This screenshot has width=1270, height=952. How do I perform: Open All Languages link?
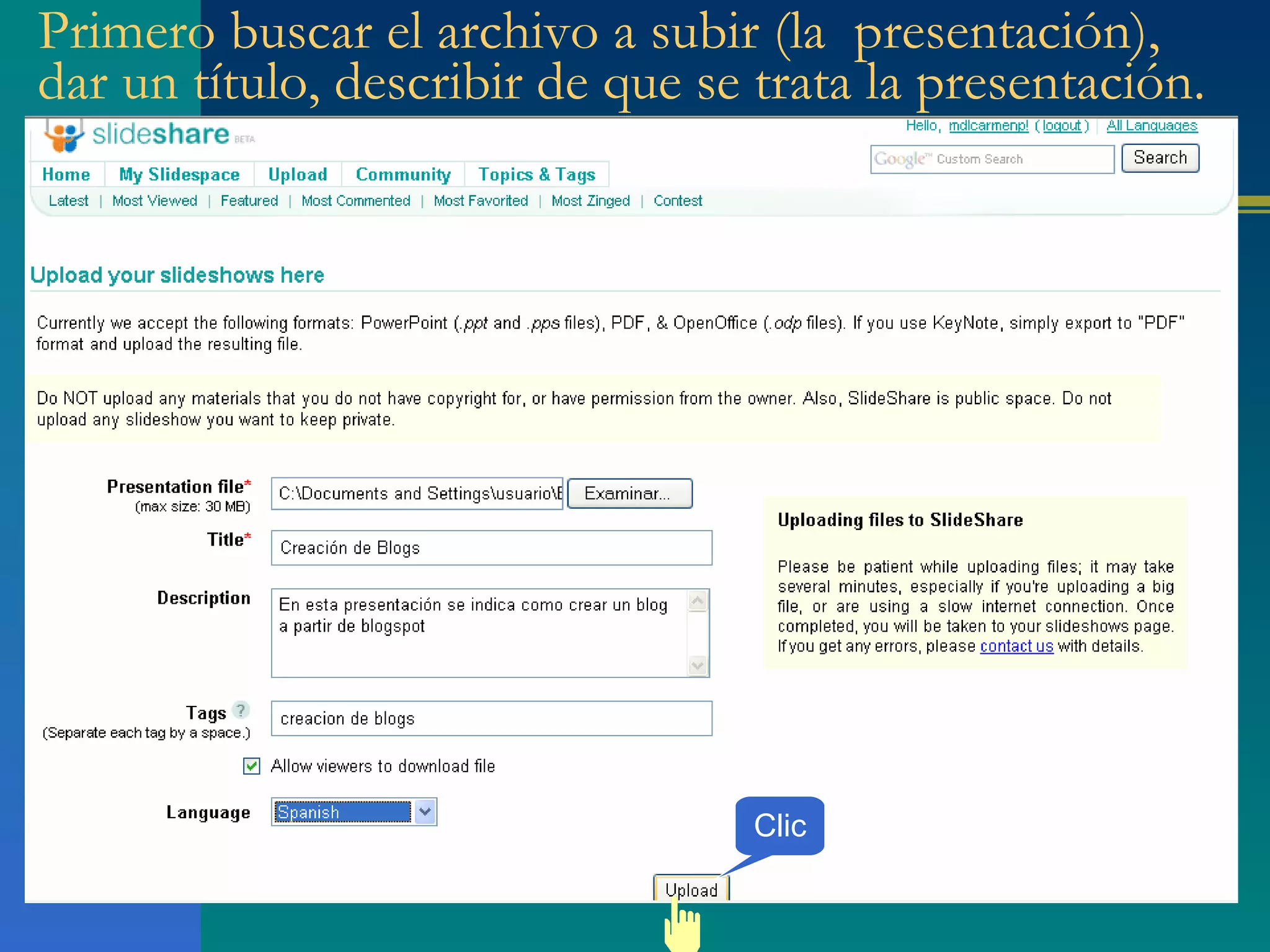(1152, 126)
